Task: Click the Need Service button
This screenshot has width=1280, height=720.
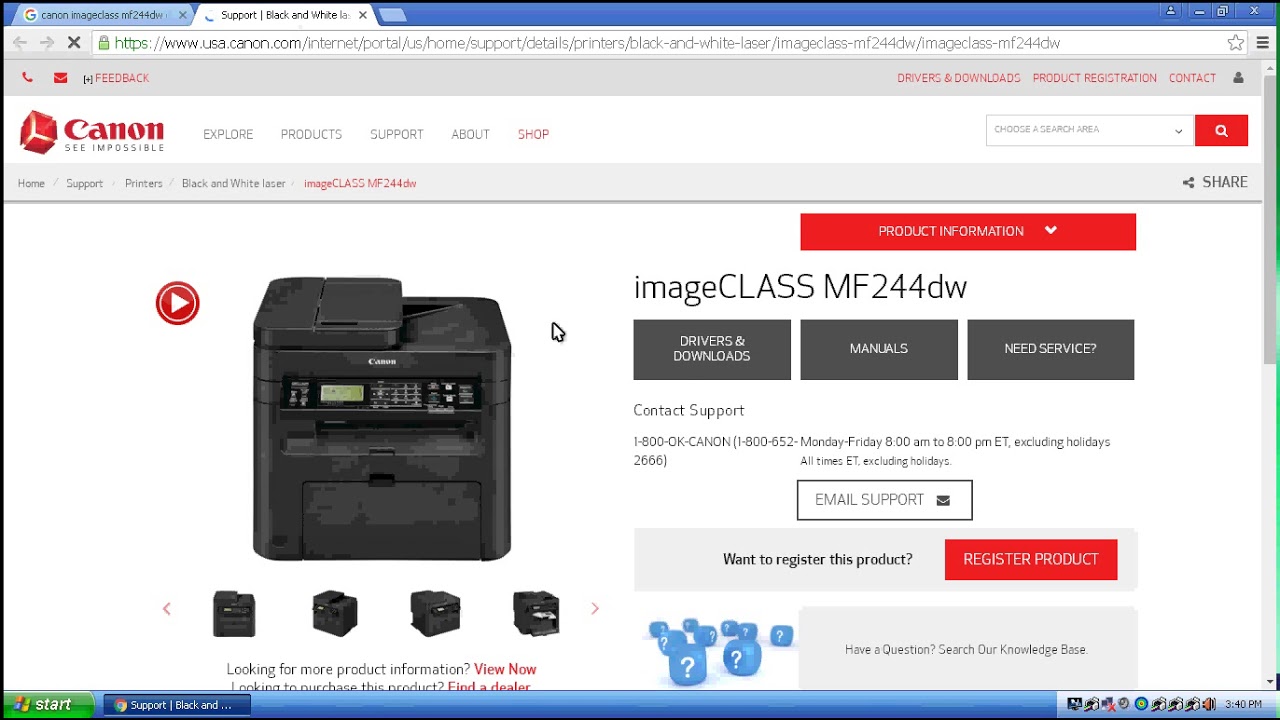Action: [1050, 349]
